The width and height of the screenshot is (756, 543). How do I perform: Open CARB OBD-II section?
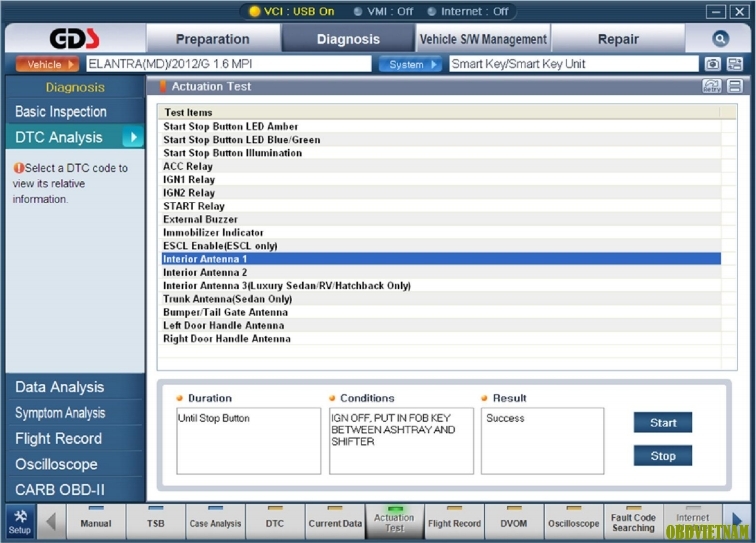(75, 489)
